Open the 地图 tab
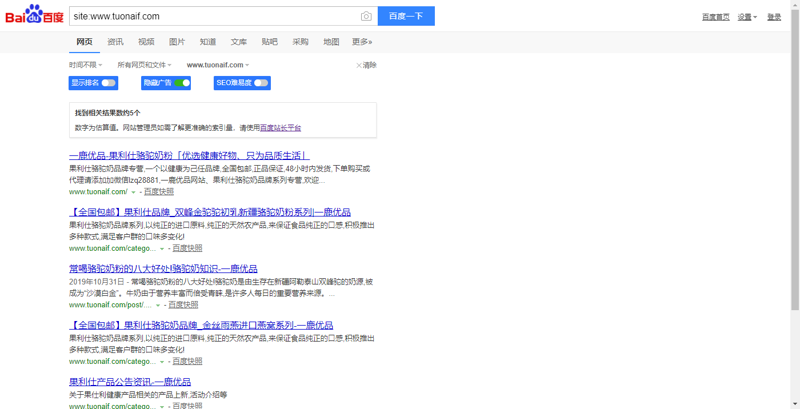The width and height of the screenshot is (800, 409). (x=331, y=42)
